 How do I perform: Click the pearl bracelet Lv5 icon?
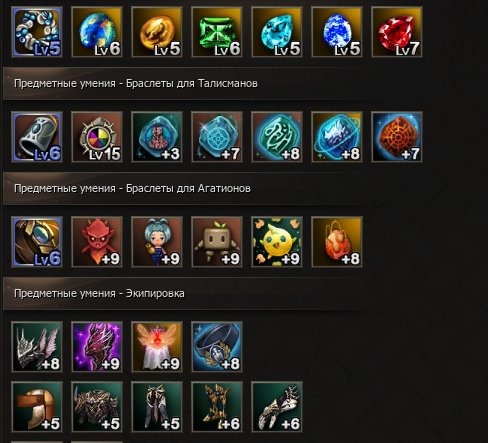(x=37, y=32)
